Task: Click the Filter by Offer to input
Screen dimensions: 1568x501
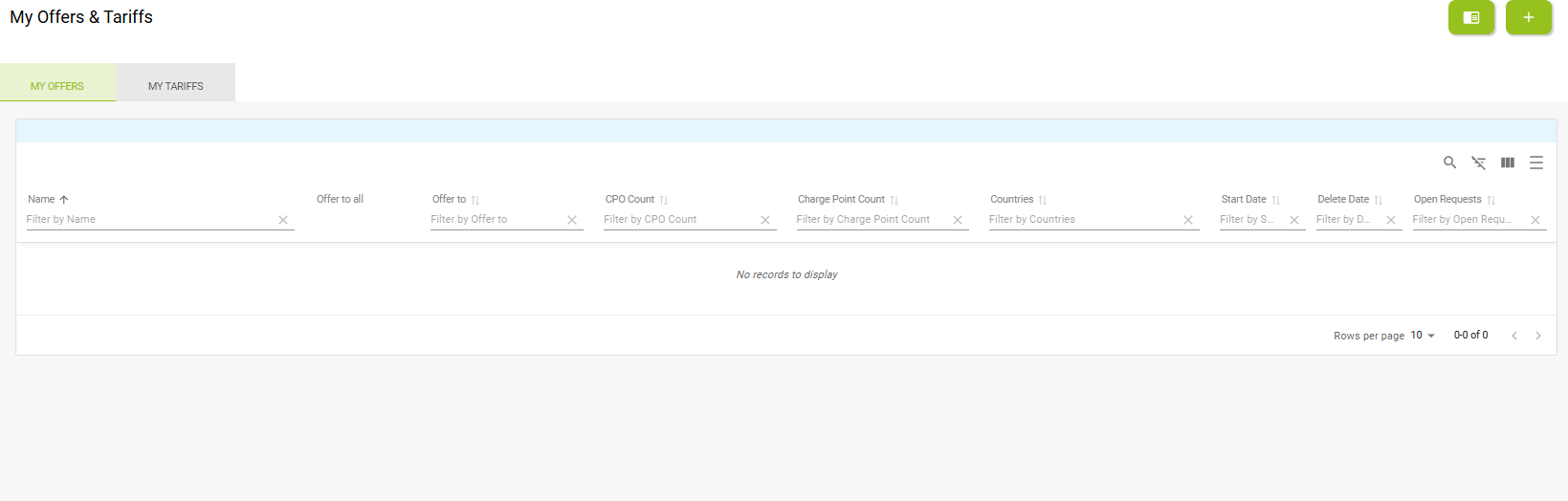Action: 496,220
